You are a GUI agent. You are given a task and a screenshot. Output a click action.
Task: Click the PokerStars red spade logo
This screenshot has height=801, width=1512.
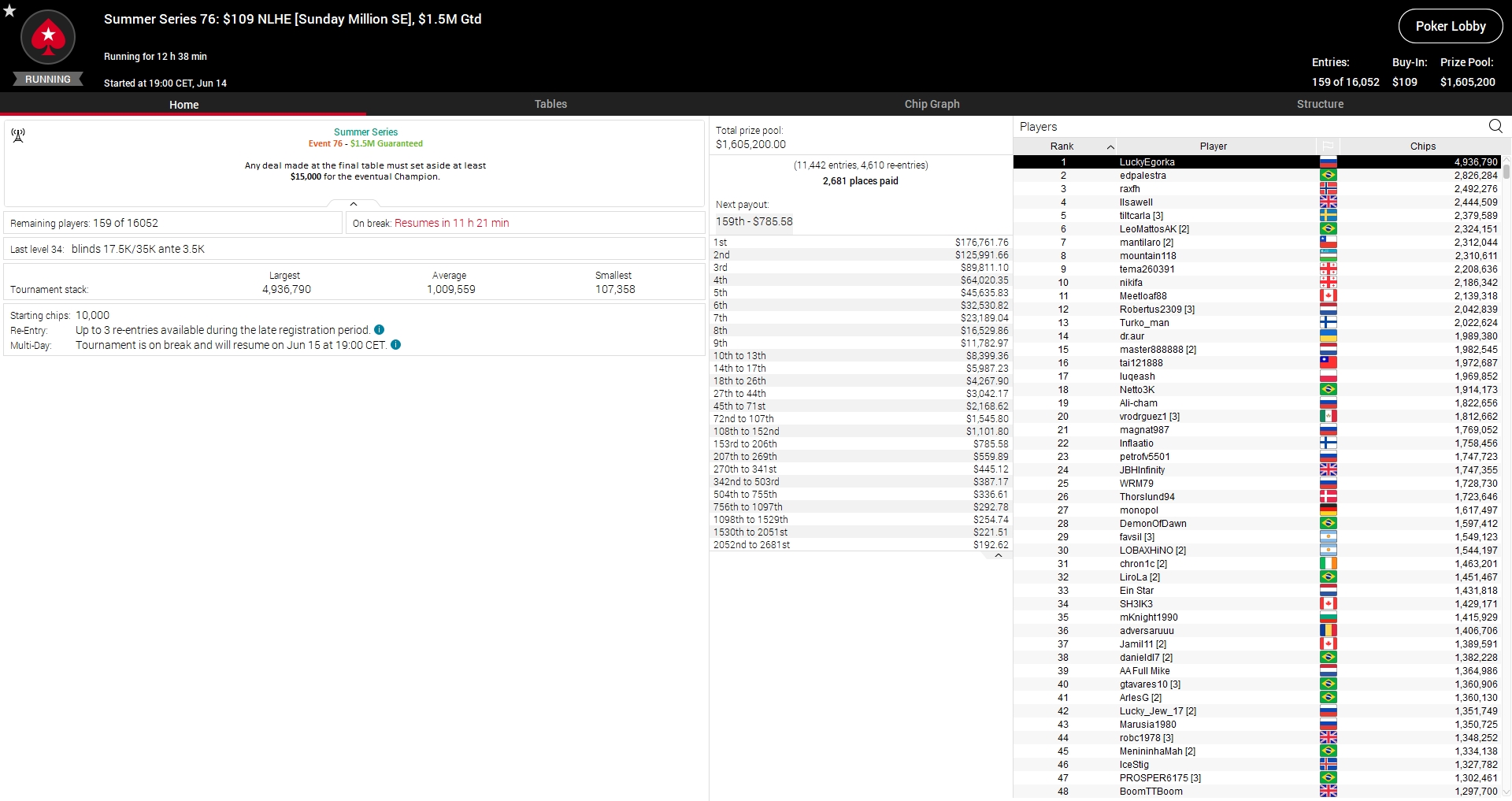coord(48,37)
